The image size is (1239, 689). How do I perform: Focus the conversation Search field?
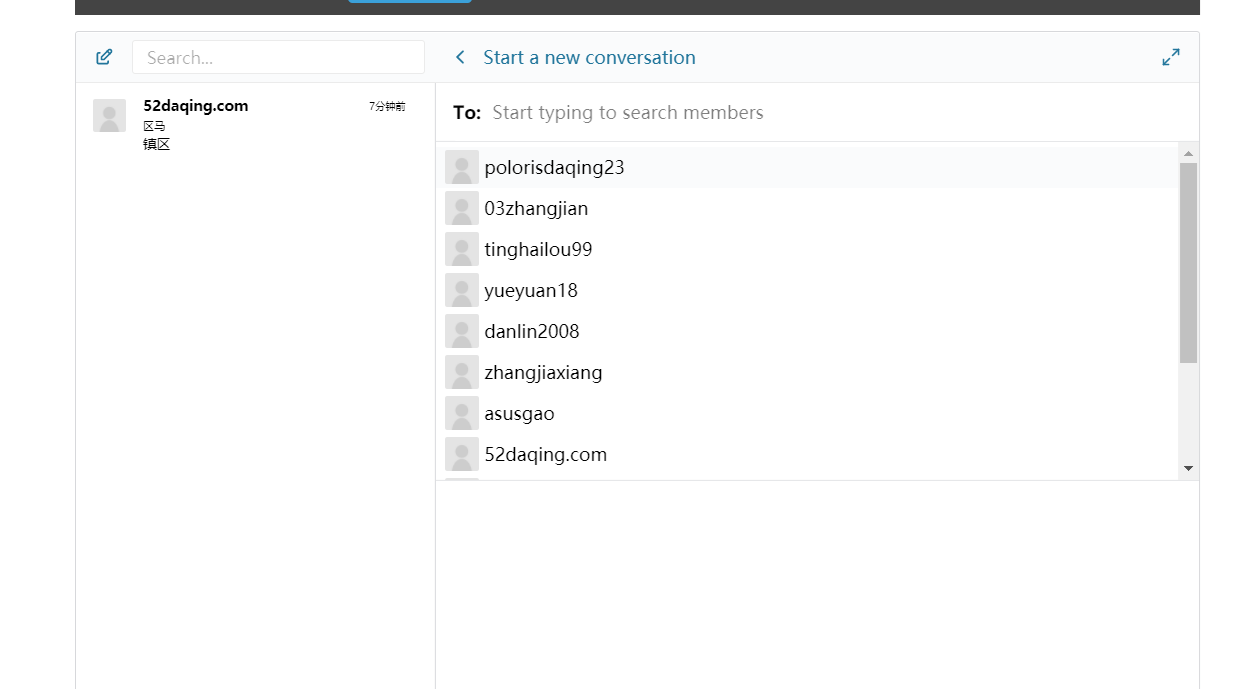click(x=278, y=57)
